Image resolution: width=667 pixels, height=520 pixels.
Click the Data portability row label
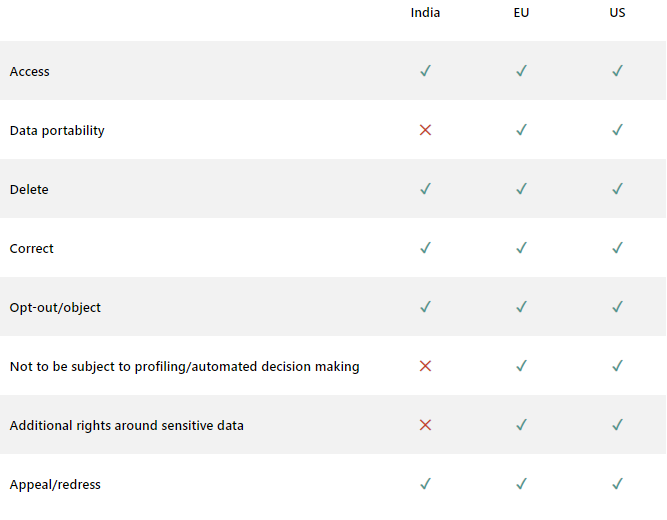tap(57, 131)
